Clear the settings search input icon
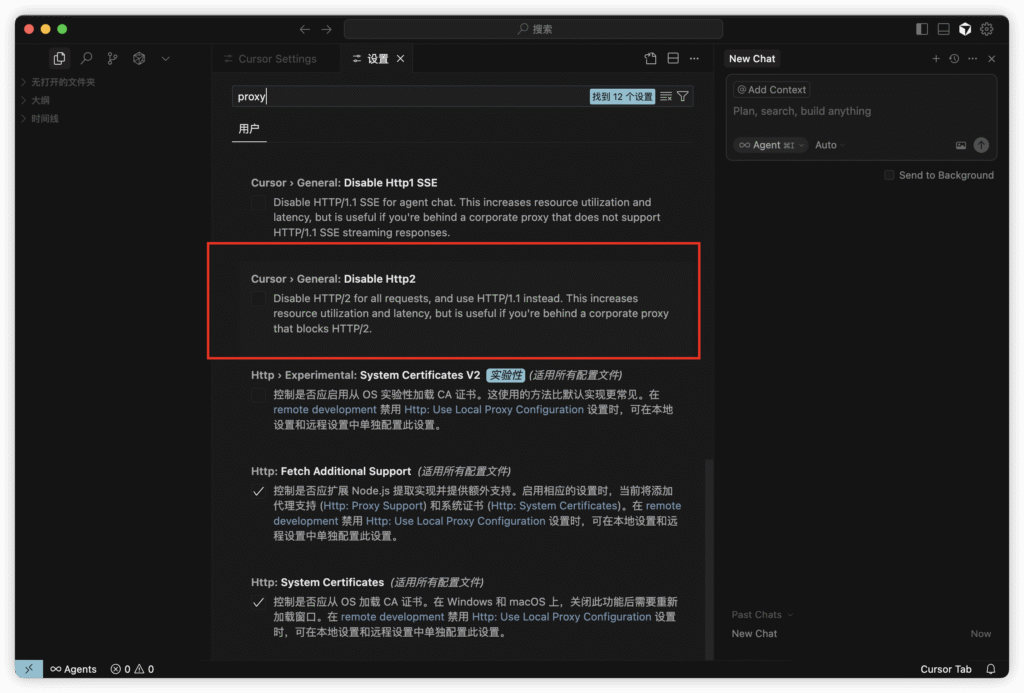 click(x=666, y=97)
